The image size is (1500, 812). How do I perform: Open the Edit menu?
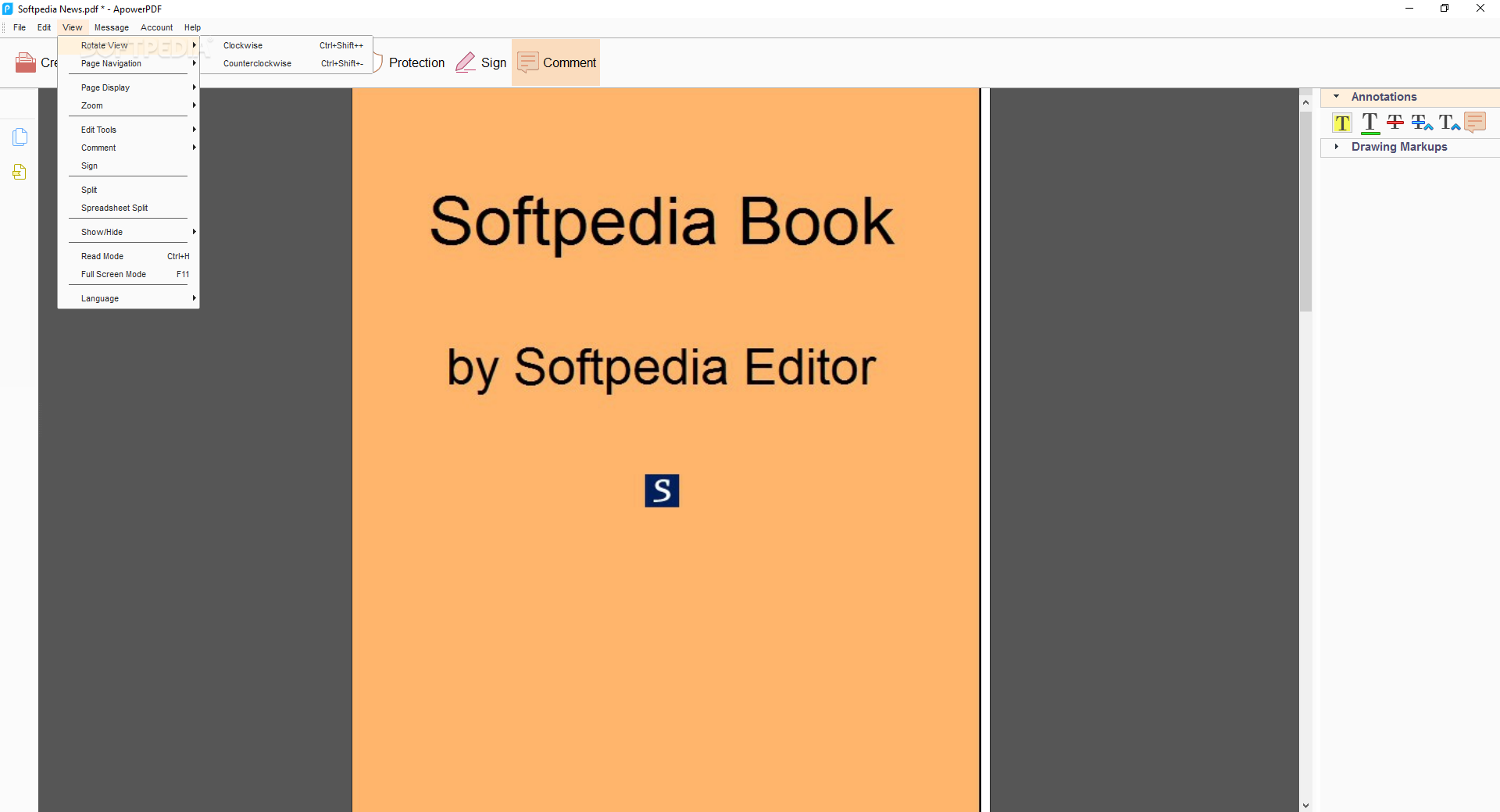(x=45, y=27)
